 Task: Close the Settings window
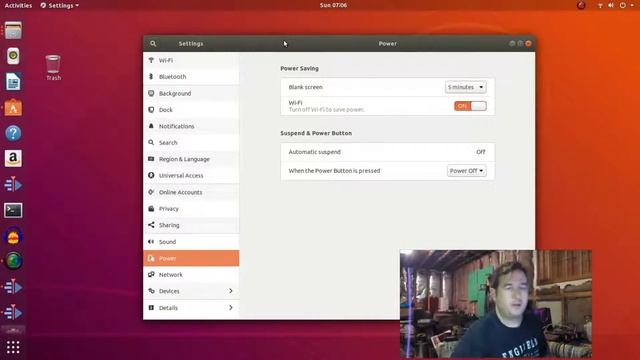coord(529,44)
